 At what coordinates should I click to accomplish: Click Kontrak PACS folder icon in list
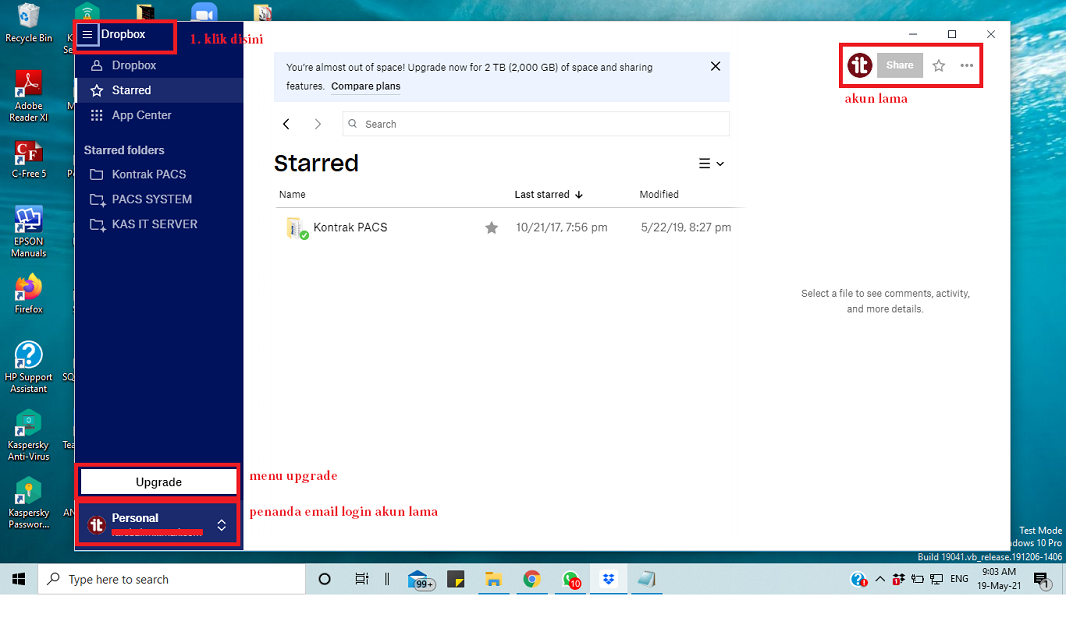click(x=296, y=228)
